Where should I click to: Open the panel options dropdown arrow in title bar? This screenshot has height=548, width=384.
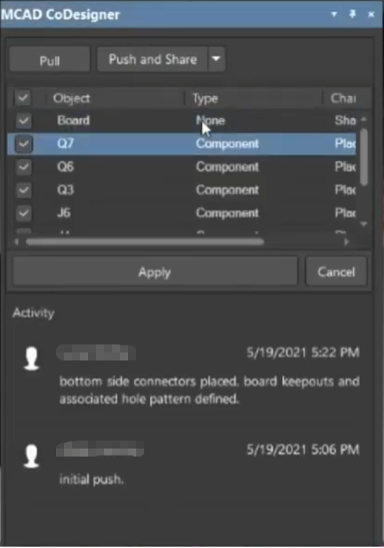334,14
